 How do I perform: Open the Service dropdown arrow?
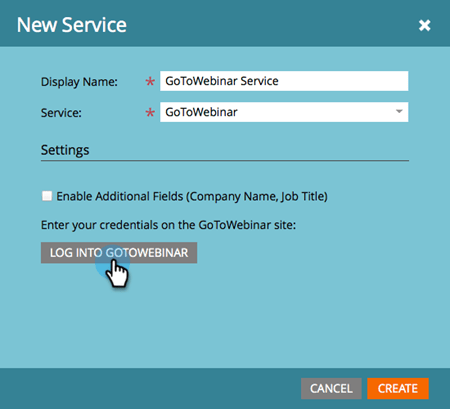(x=399, y=112)
